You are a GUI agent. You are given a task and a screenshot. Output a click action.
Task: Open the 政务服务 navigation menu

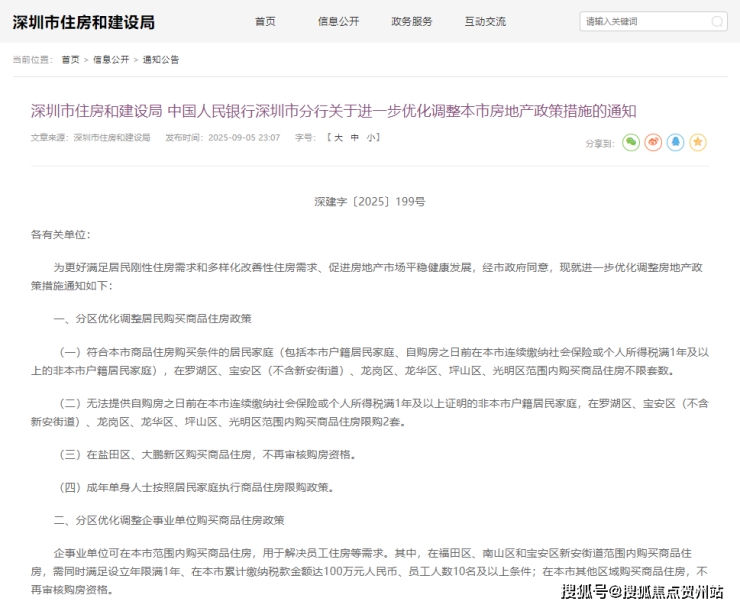pyautogui.click(x=412, y=21)
